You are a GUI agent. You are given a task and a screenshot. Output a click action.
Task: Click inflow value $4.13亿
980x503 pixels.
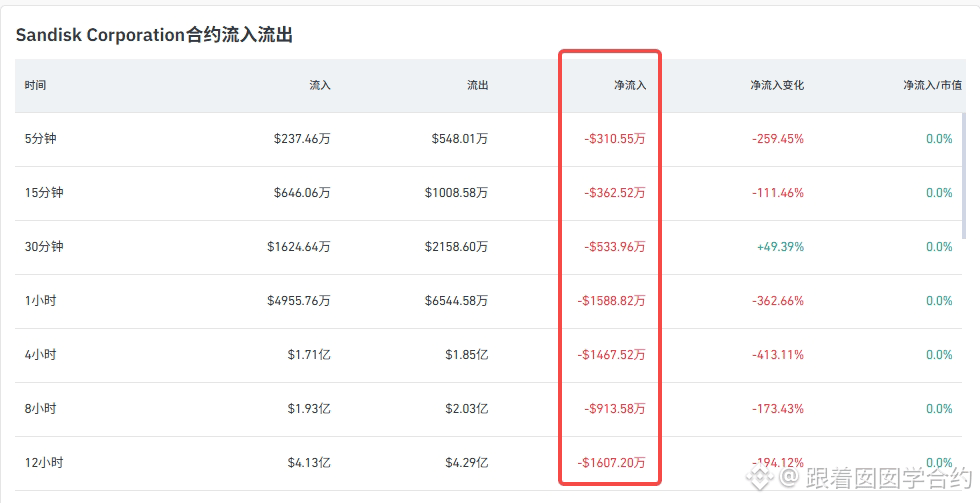(309, 463)
